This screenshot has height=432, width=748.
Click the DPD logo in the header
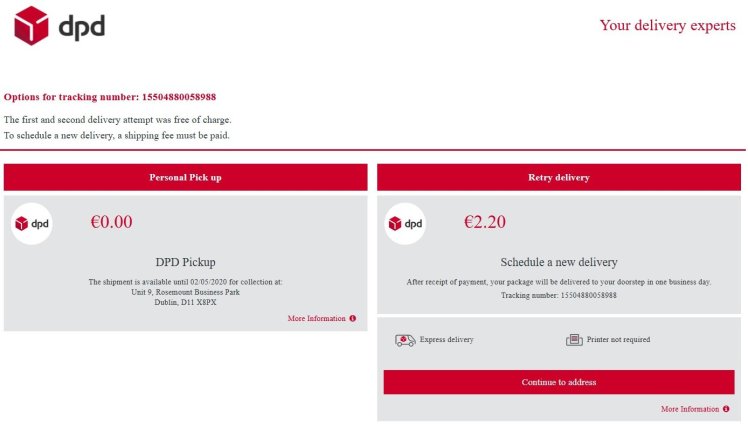(59, 26)
